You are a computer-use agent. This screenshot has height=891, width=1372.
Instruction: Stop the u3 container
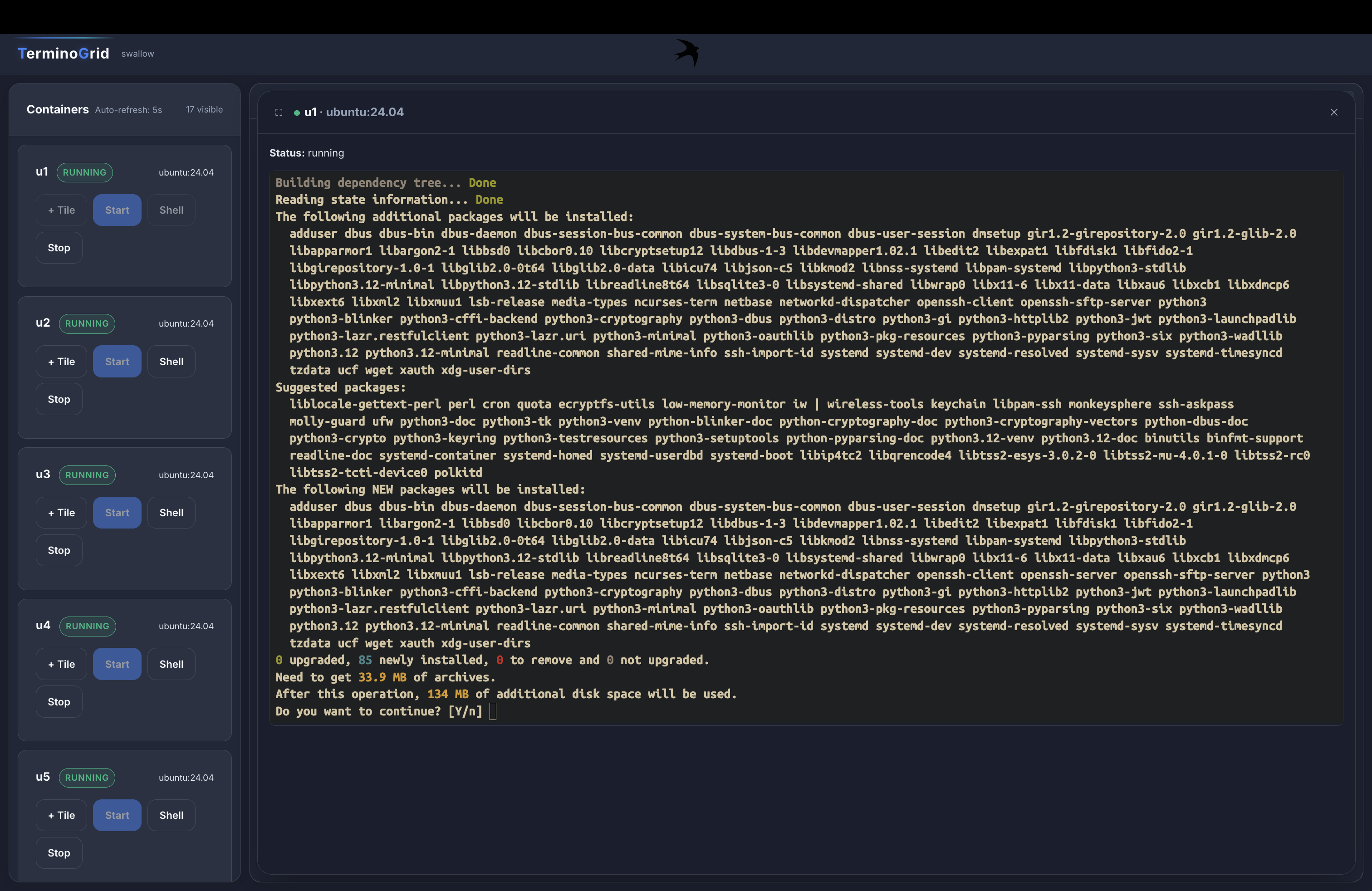tap(59, 550)
